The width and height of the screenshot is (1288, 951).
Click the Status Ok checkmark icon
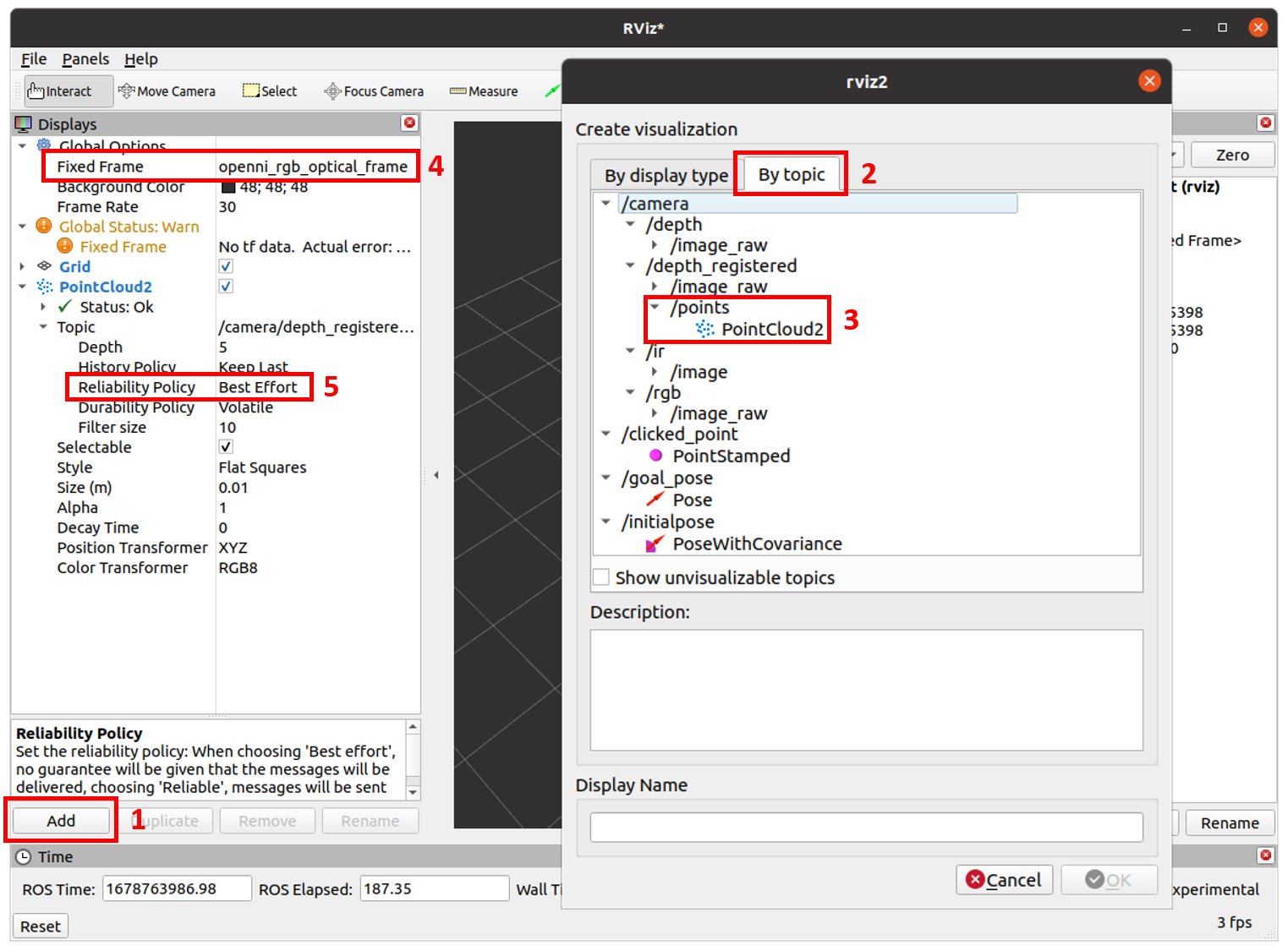(x=65, y=307)
